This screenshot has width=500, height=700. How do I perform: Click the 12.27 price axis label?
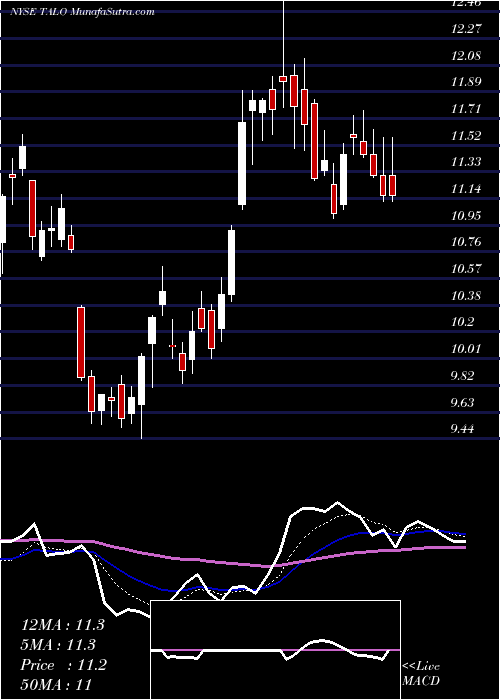coord(466,29)
